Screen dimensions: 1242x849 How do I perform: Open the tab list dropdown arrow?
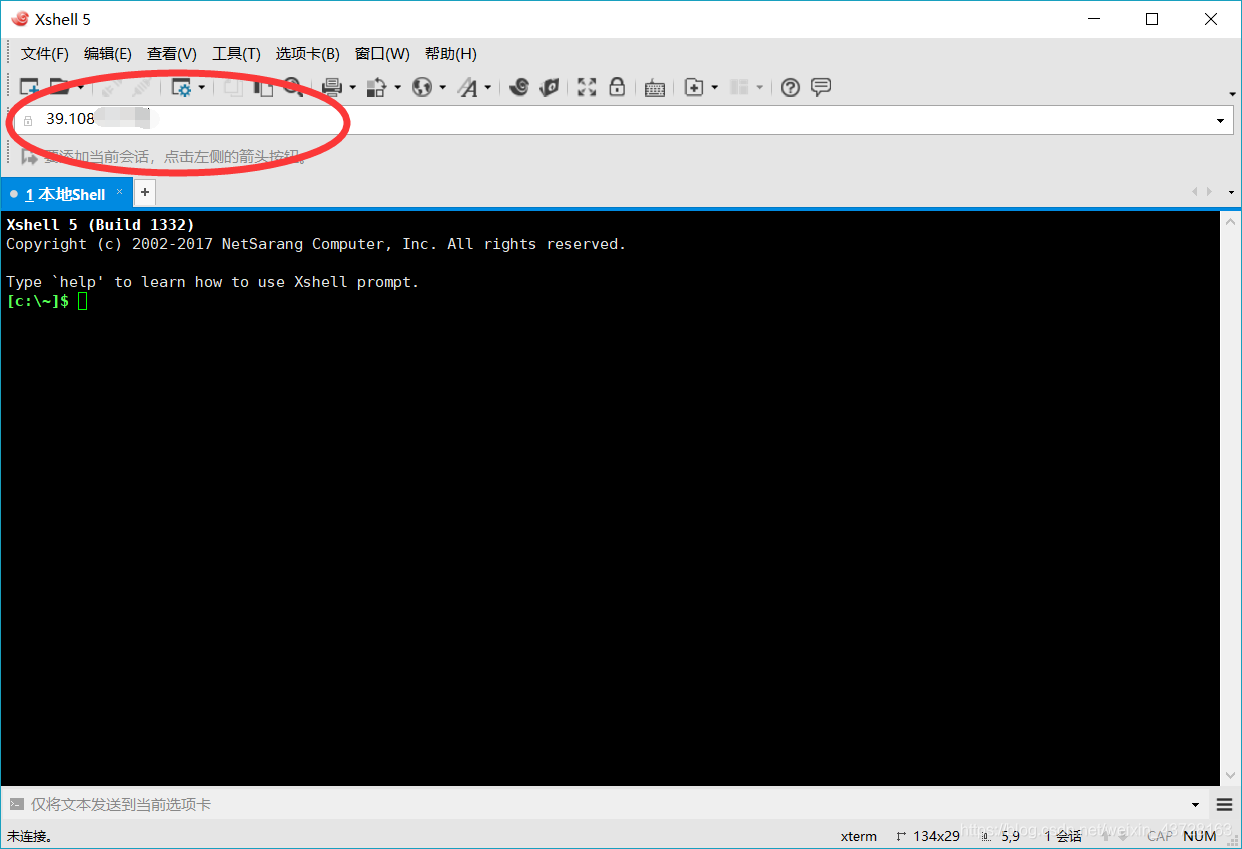click(x=1231, y=192)
